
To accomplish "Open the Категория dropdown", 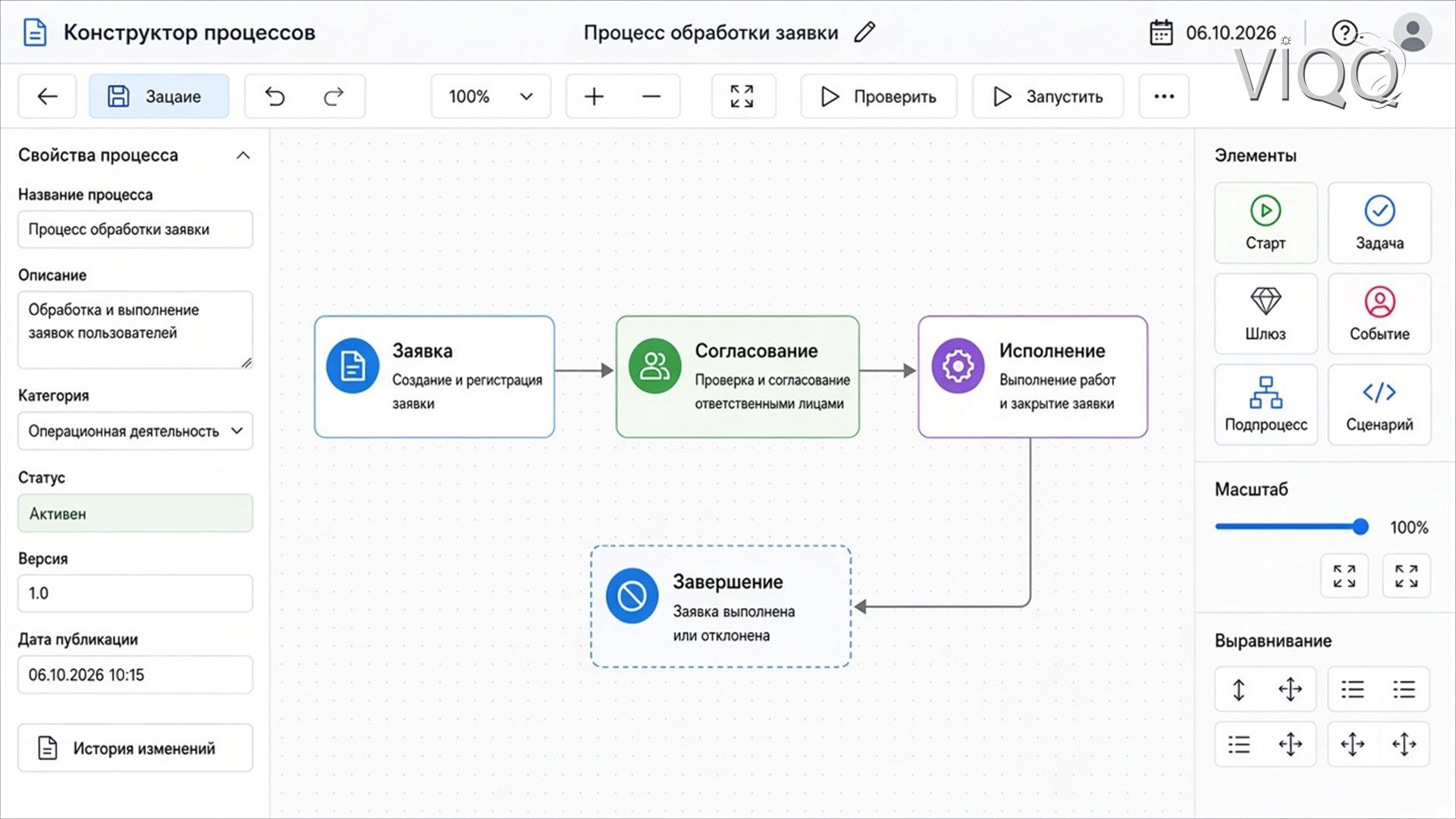I will pos(135,431).
